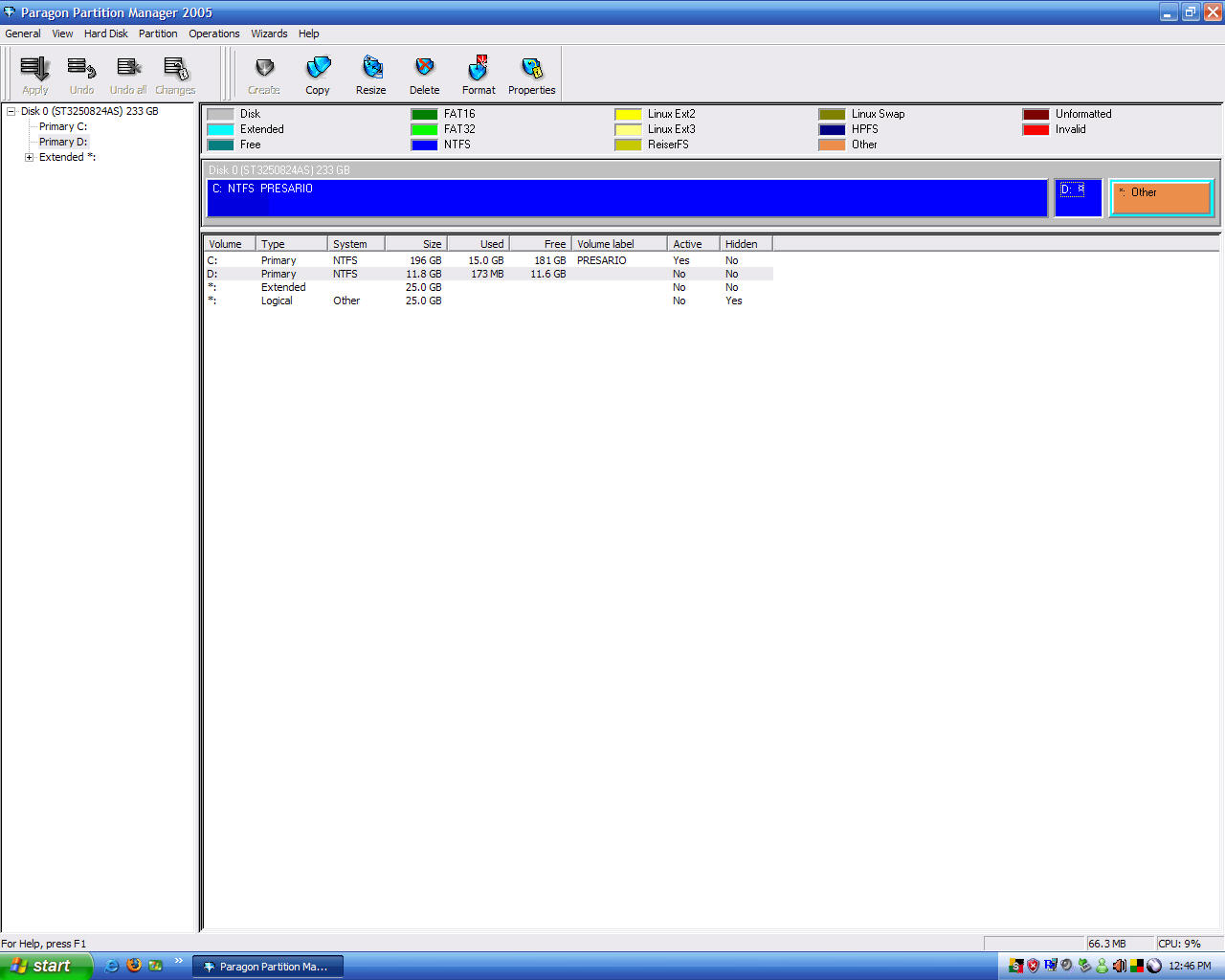Click the Apply toolbar icon

coord(34,69)
